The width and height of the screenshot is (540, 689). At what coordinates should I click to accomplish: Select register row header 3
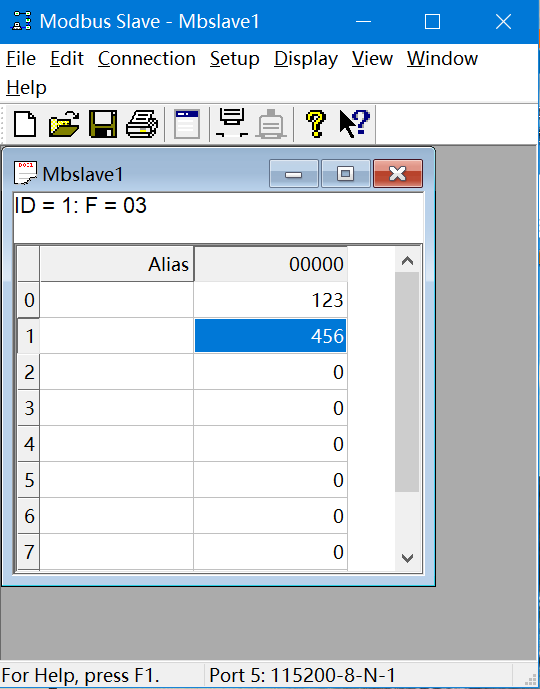[x=29, y=408]
